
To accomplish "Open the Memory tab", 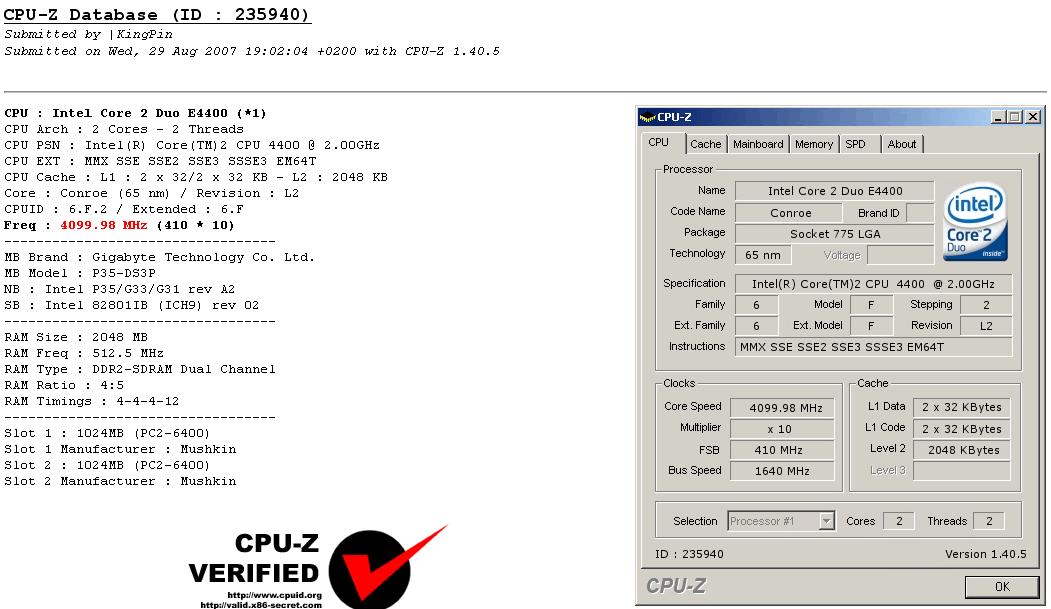I will (814, 144).
